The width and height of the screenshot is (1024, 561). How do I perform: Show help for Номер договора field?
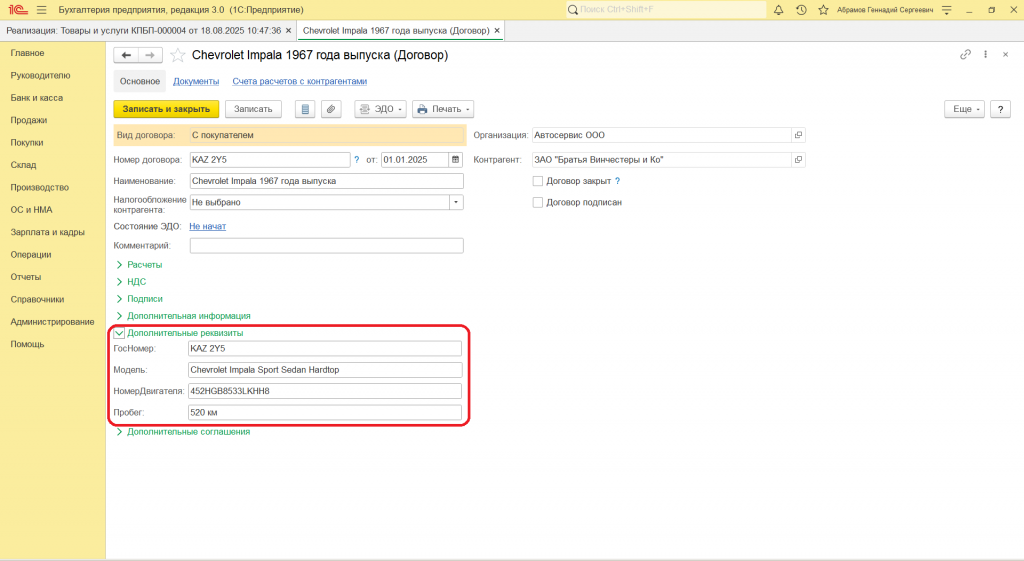357,159
